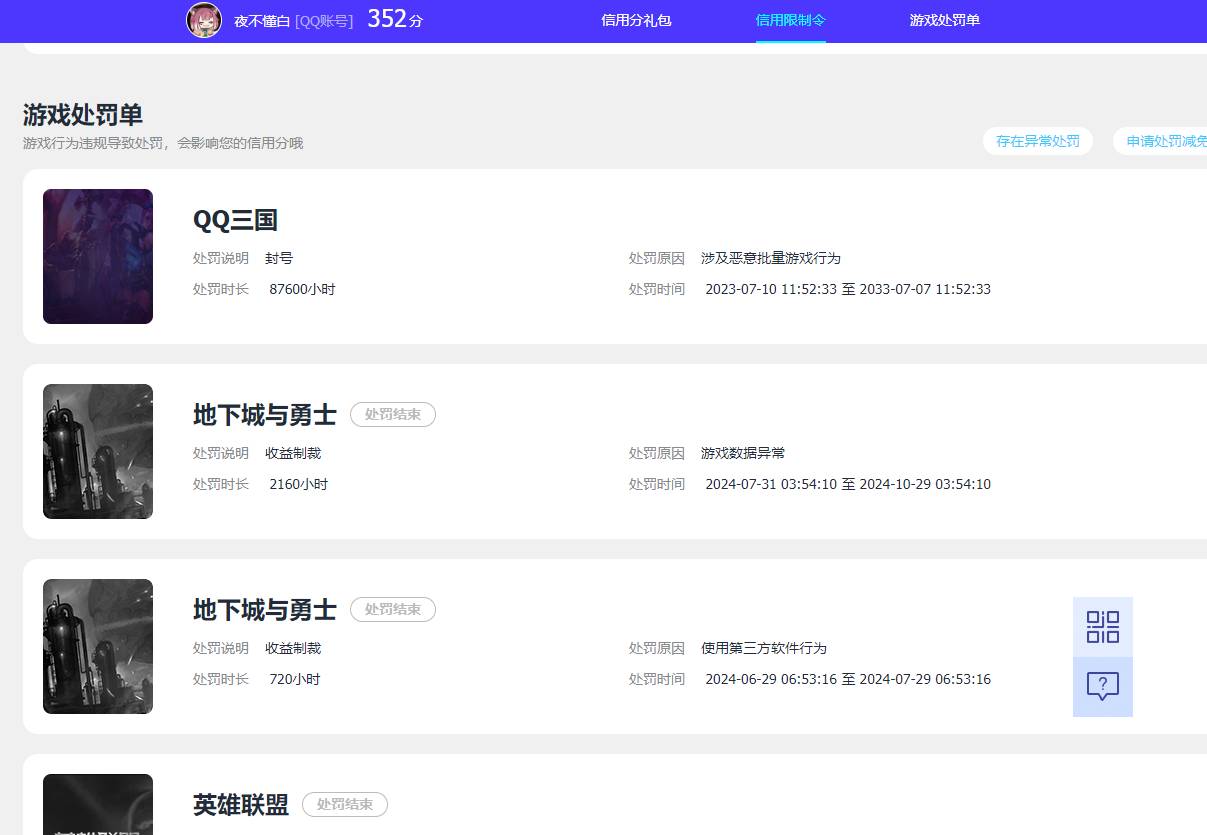This screenshot has height=835, width=1207.
Task: Click the credit score 352分 display
Action: [393, 18]
